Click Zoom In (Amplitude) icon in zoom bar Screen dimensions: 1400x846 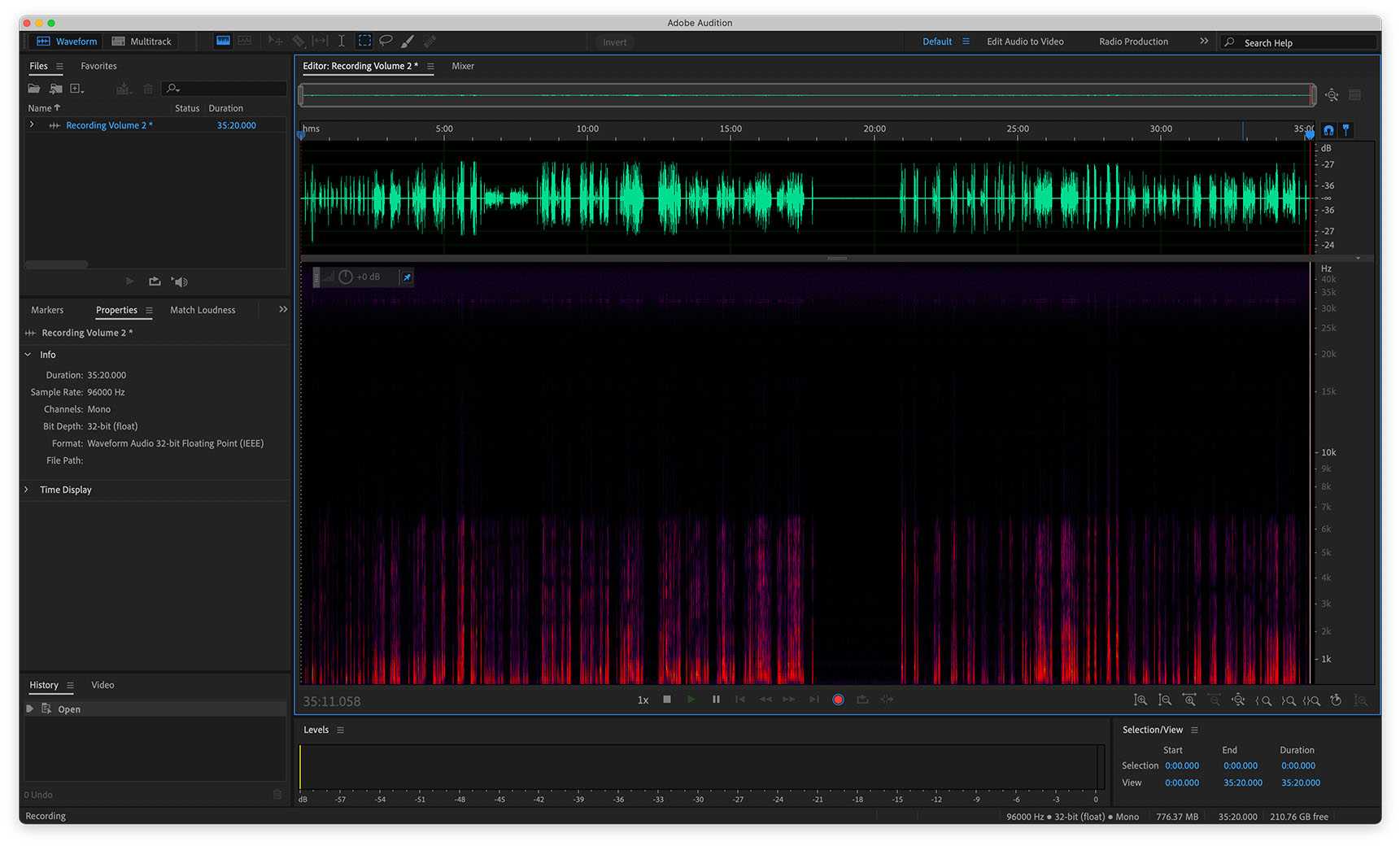click(1140, 700)
